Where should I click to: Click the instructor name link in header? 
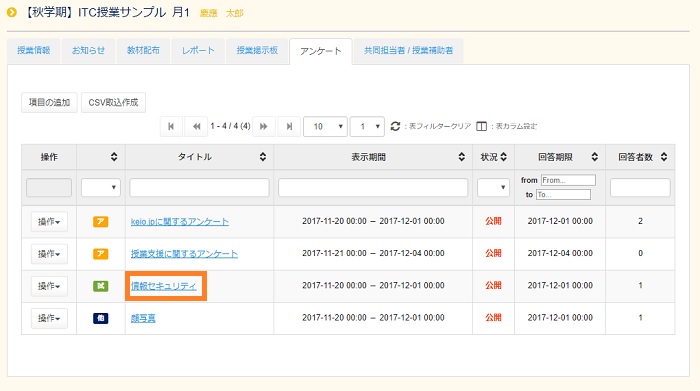pos(221,13)
